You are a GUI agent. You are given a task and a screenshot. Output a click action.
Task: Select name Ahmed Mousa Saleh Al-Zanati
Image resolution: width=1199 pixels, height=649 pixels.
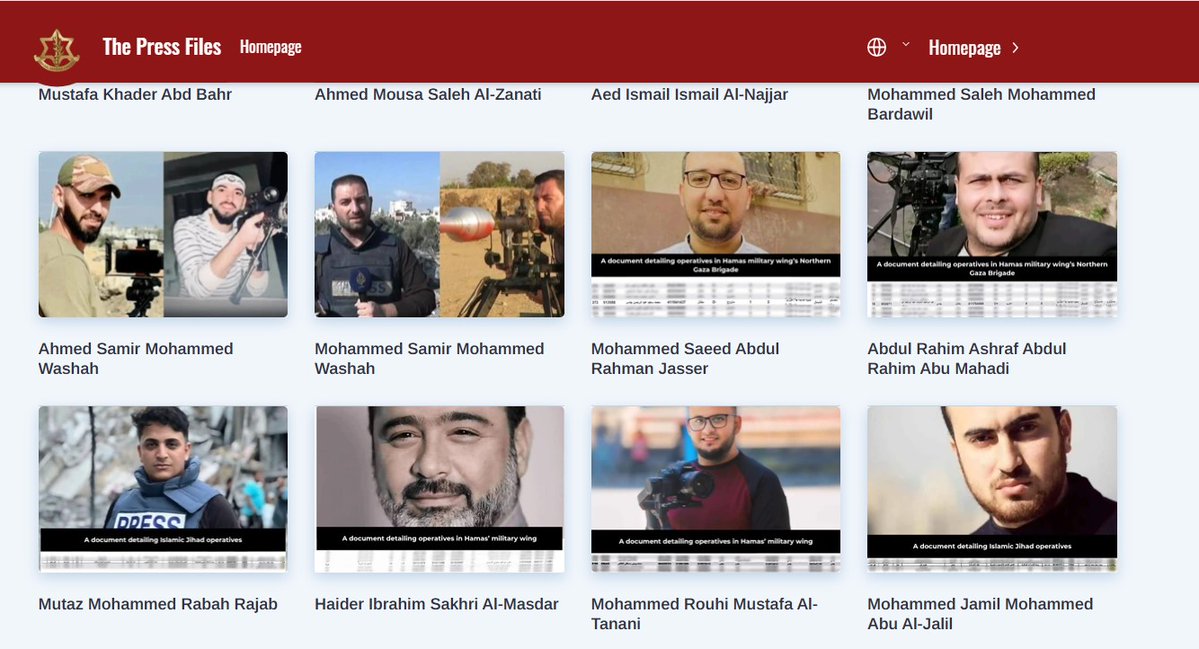point(428,95)
